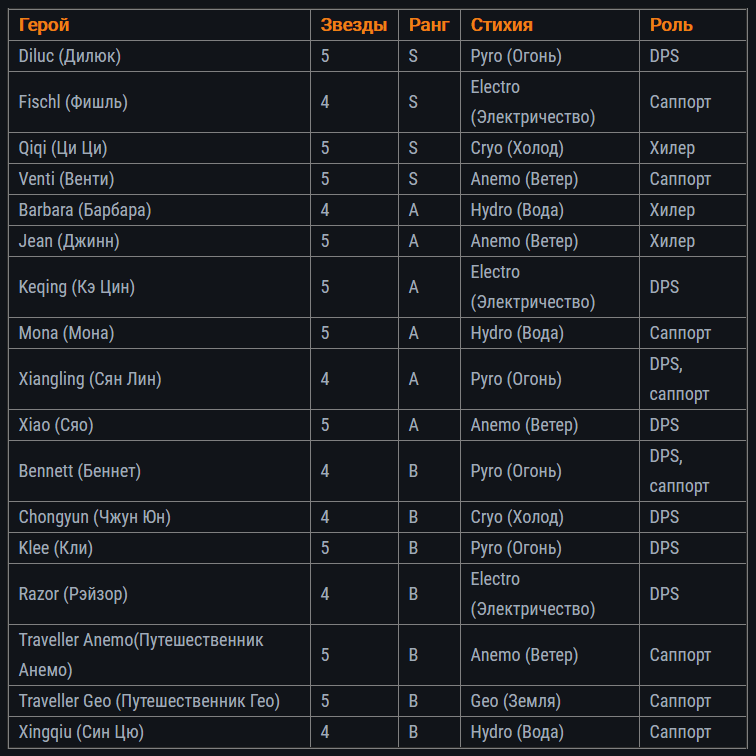This screenshot has width=756, height=756.
Task: Click the Стихия column header
Action: (501, 25)
